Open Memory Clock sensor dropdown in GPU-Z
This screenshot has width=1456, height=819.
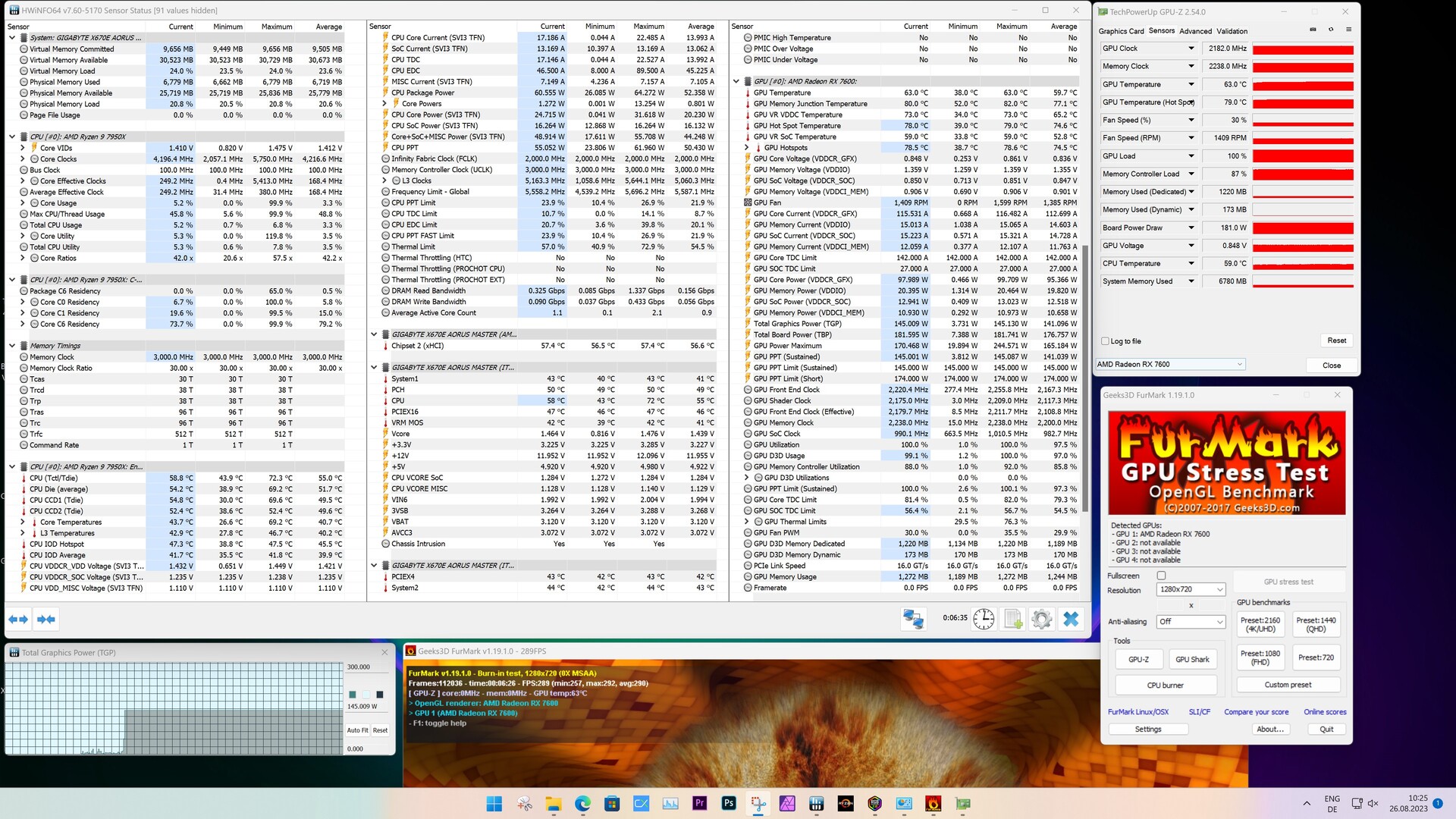(x=1191, y=66)
